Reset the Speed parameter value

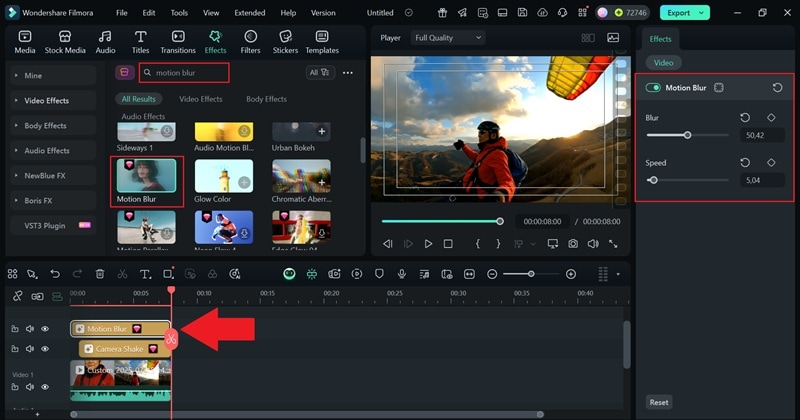click(745, 162)
